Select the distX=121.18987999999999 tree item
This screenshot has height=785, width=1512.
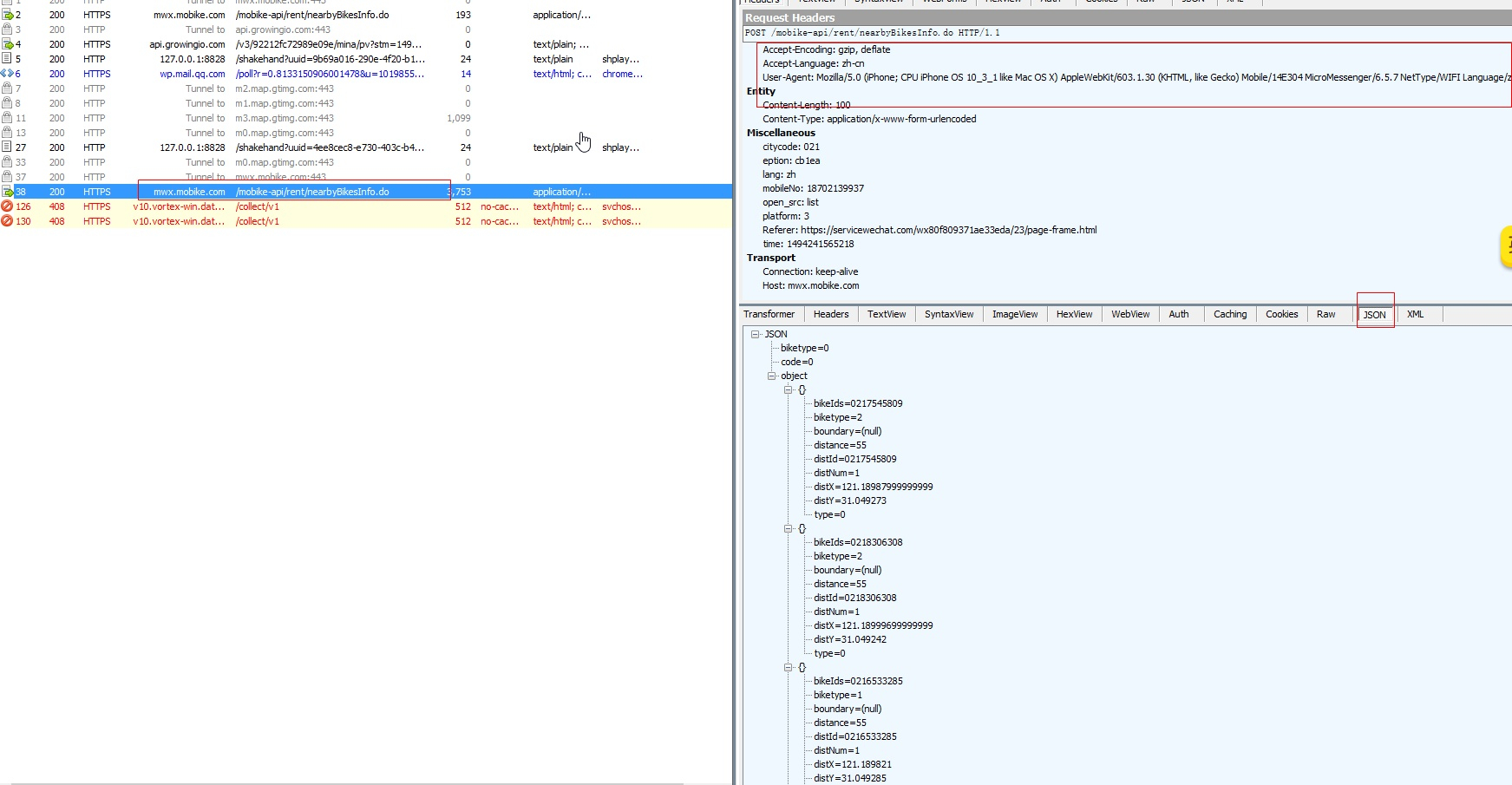[x=873, y=487]
